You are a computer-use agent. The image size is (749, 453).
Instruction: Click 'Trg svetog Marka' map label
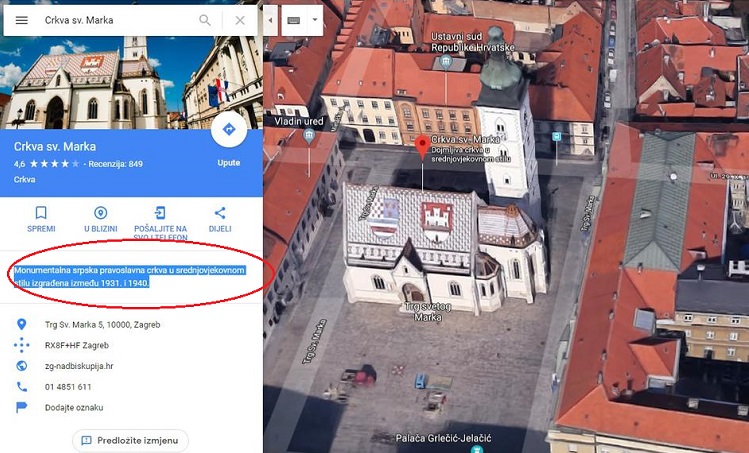point(428,312)
